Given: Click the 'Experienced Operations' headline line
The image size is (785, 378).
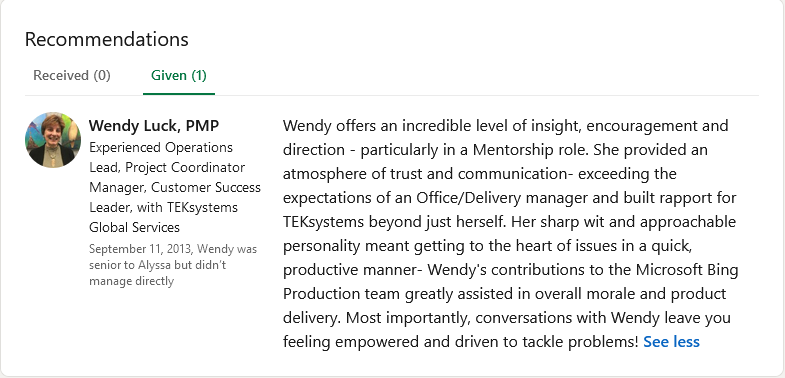Looking at the screenshot, I should point(161,148).
